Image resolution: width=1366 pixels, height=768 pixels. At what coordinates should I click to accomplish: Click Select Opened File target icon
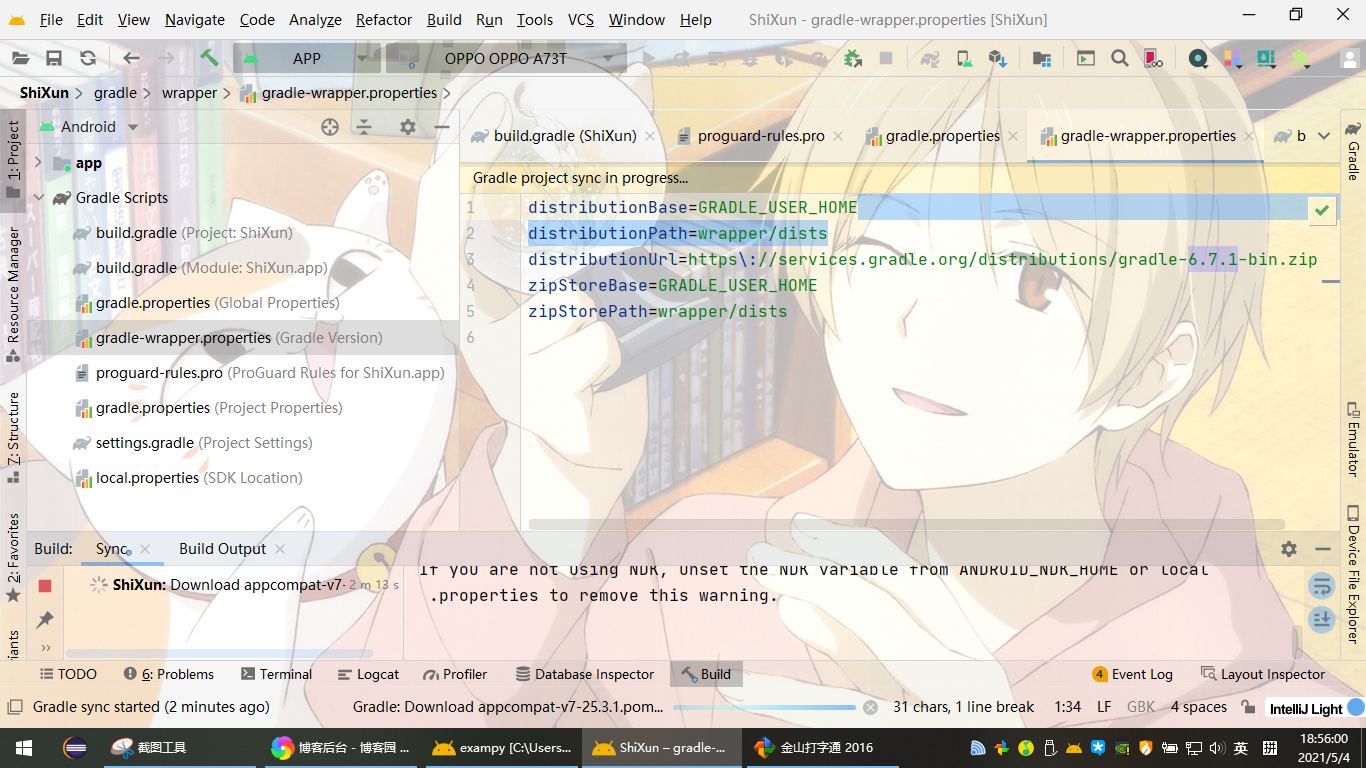(330, 127)
